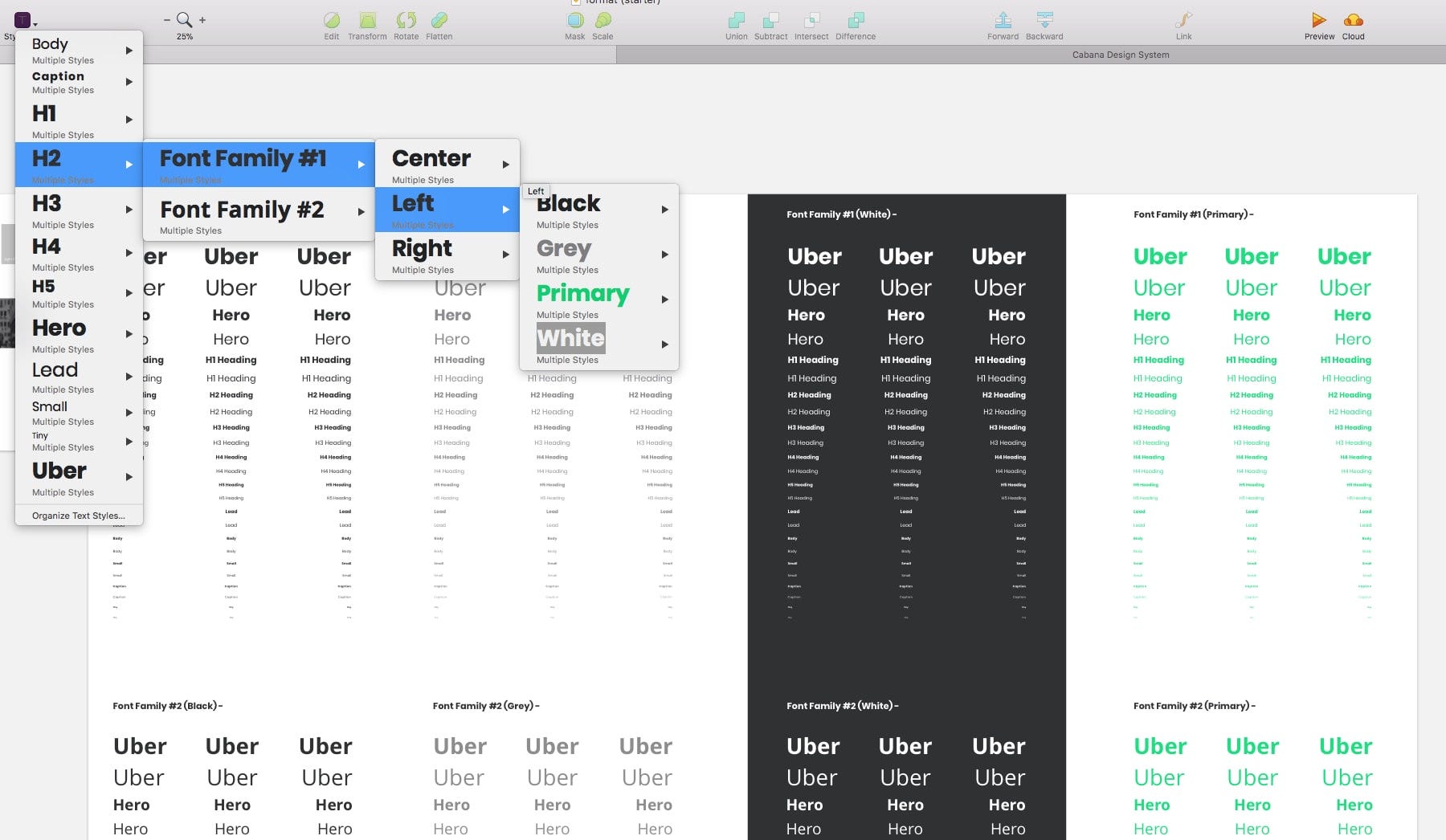Expand the Hero text style submenu
1446x840 pixels.
coord(79,334)
